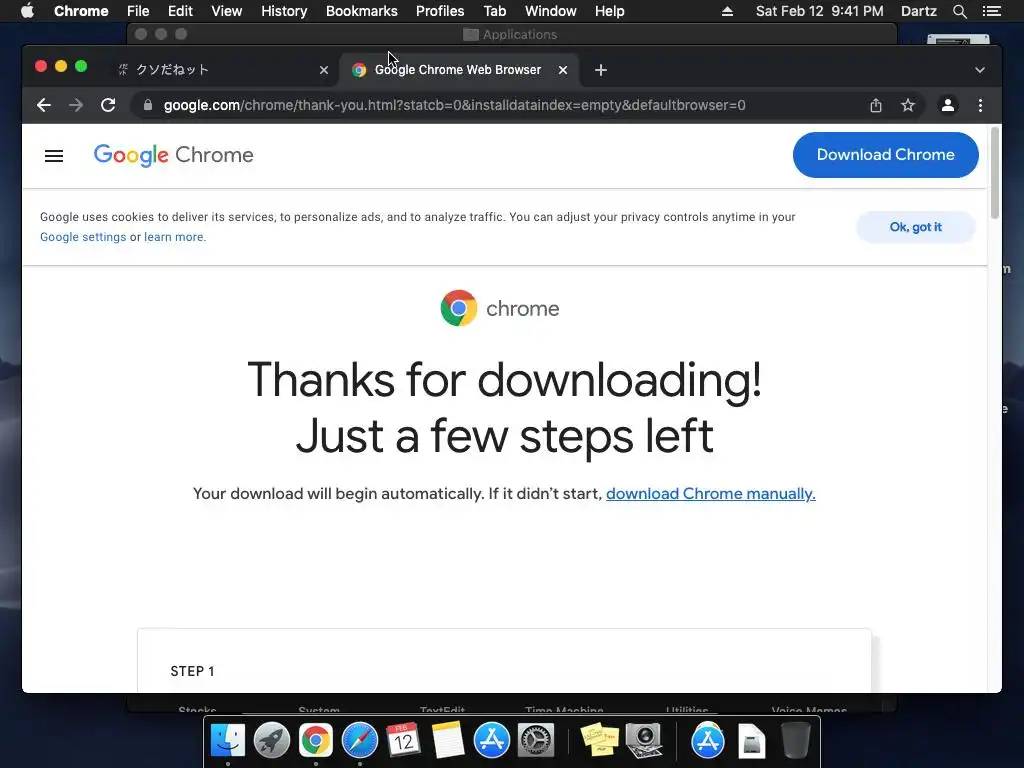Click the disk image file in Dock
Screen dimensions: 1024x768
coord(752,741)
